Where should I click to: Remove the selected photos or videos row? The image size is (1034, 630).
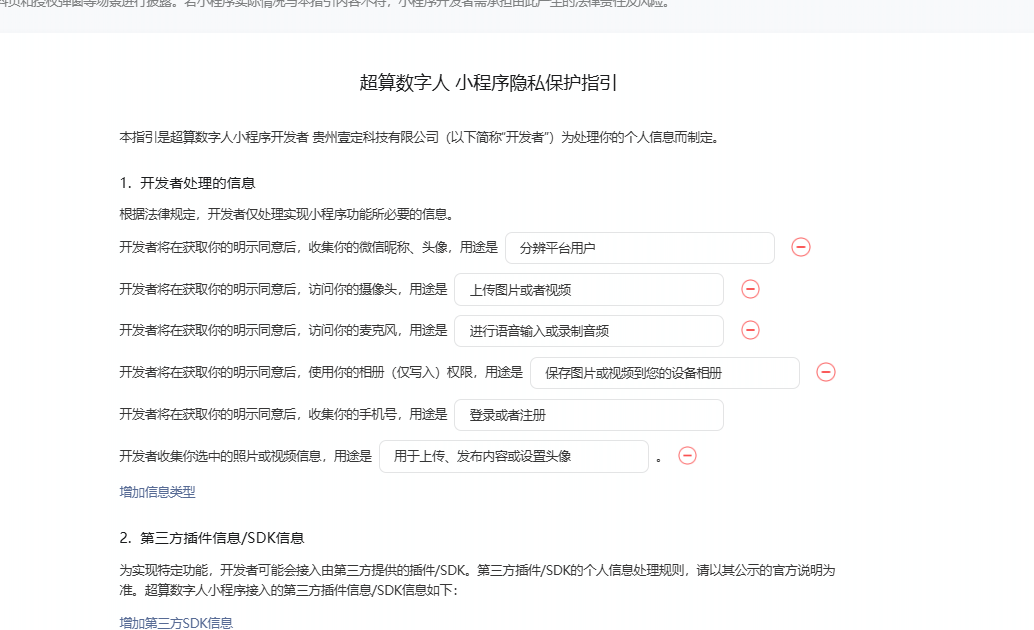[687, 456]
